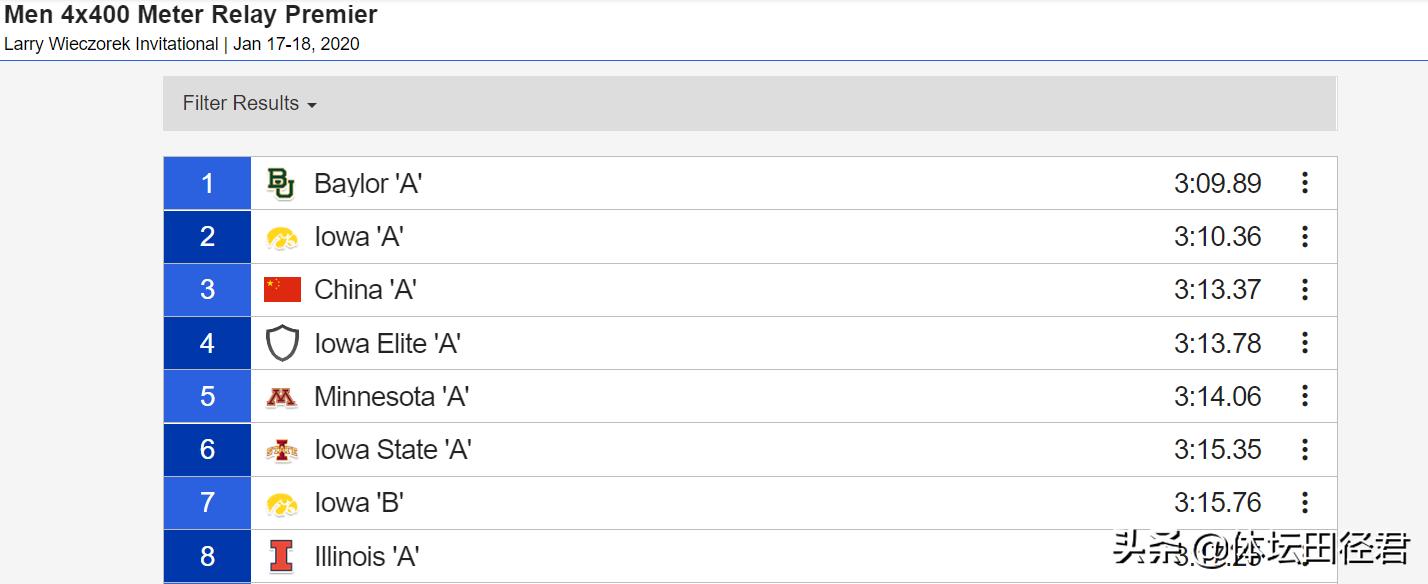Click the China flag icon

click(x=282, y=290)
